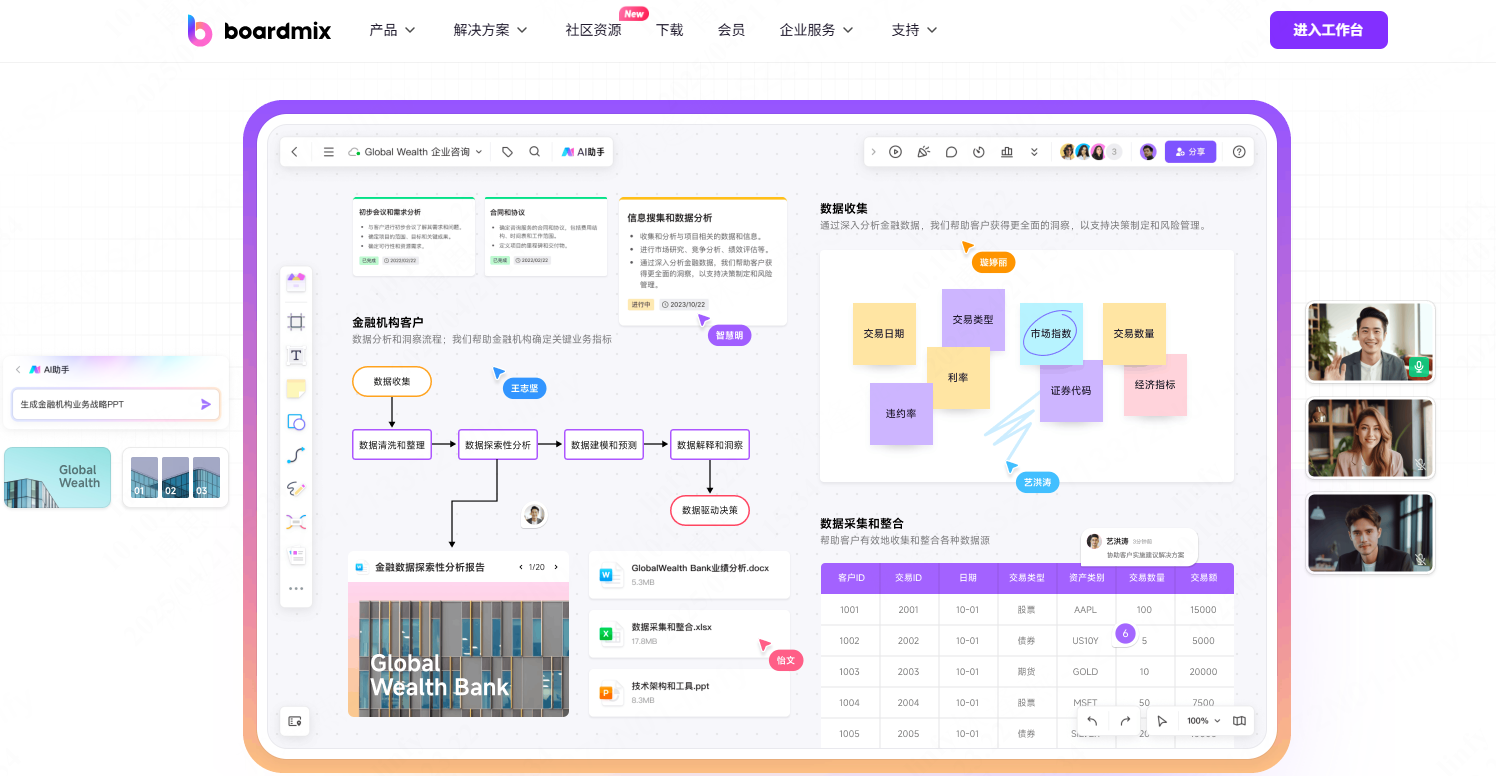The height and width of the screenshot is (776, 1496).
Task: Go back in the left AI助手 panel
Action: click(x=17, y=369)
